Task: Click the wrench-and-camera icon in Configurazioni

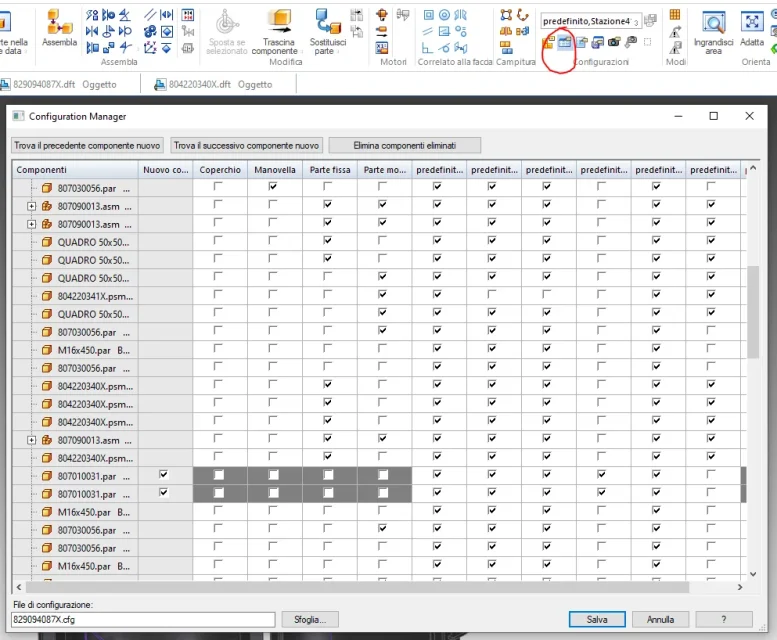Action: click(x=631, y=42)
